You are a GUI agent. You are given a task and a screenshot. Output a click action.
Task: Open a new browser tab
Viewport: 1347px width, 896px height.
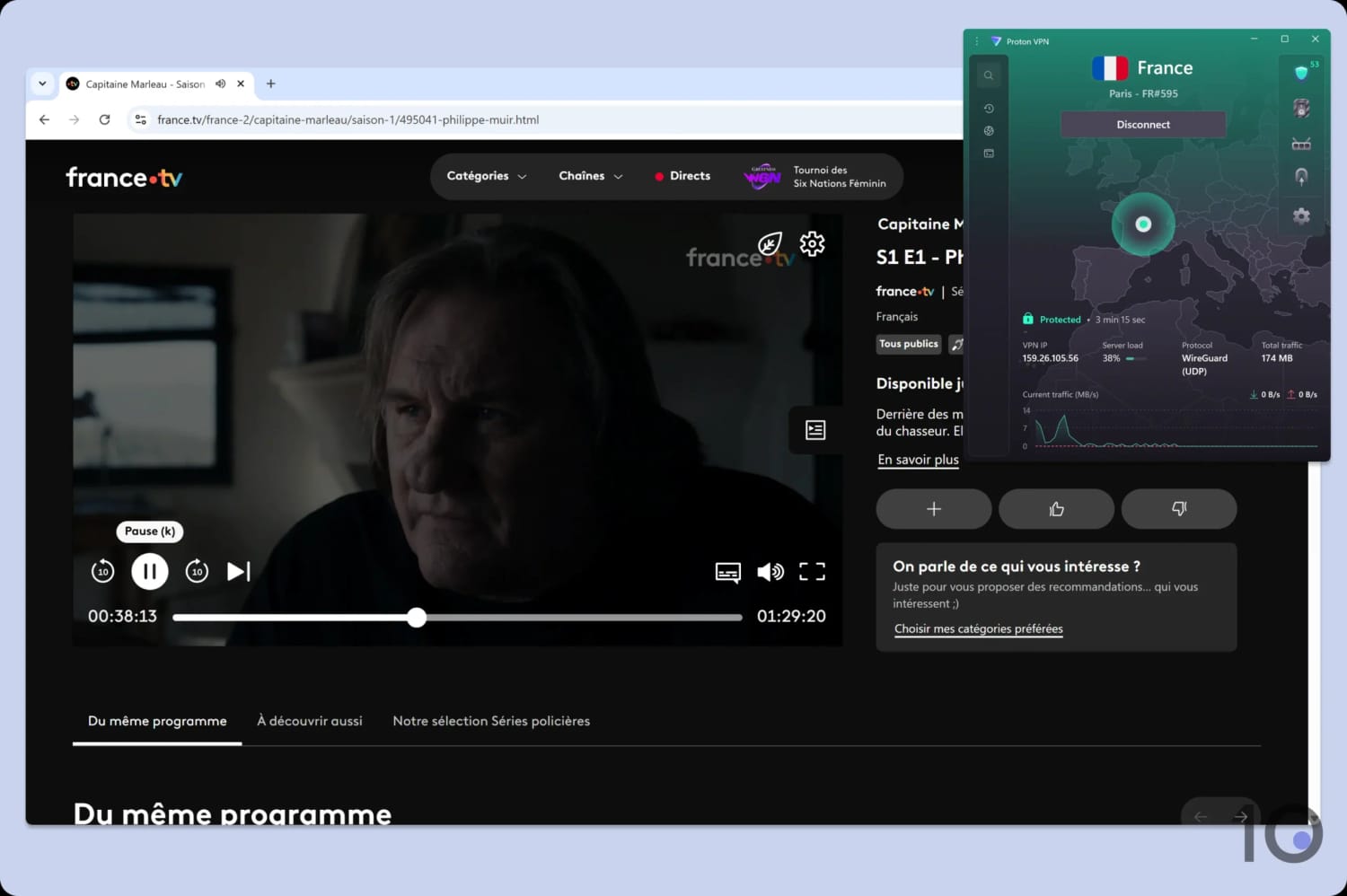270,83
